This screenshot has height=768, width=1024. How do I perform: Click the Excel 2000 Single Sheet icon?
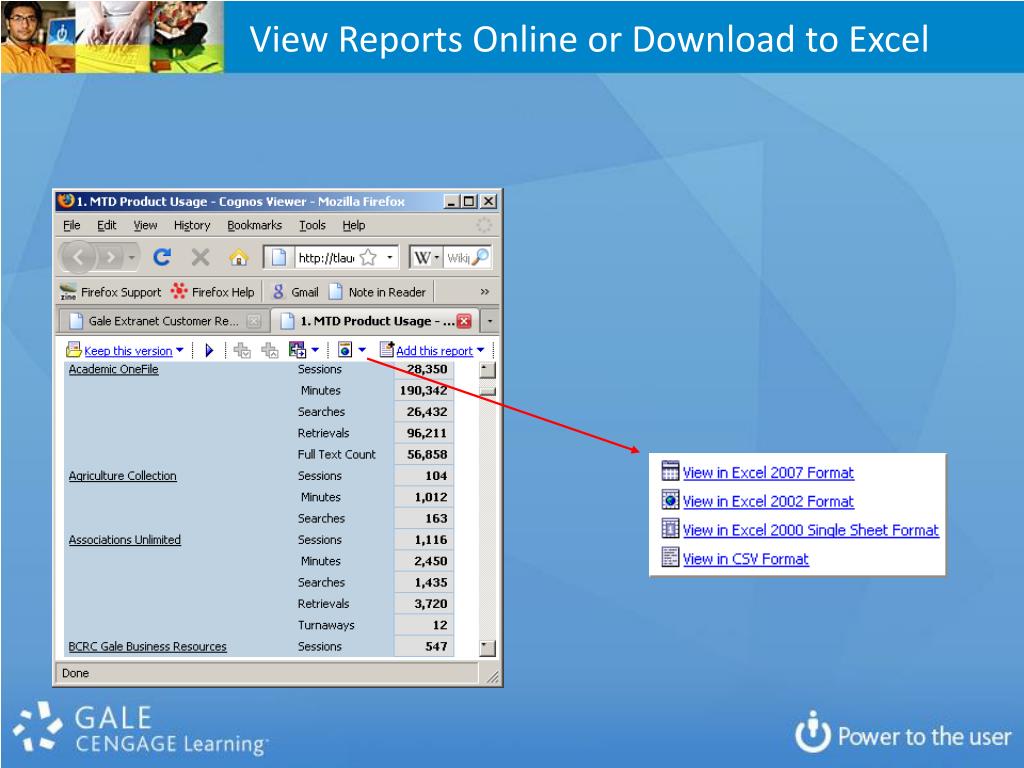pos(670,528)
